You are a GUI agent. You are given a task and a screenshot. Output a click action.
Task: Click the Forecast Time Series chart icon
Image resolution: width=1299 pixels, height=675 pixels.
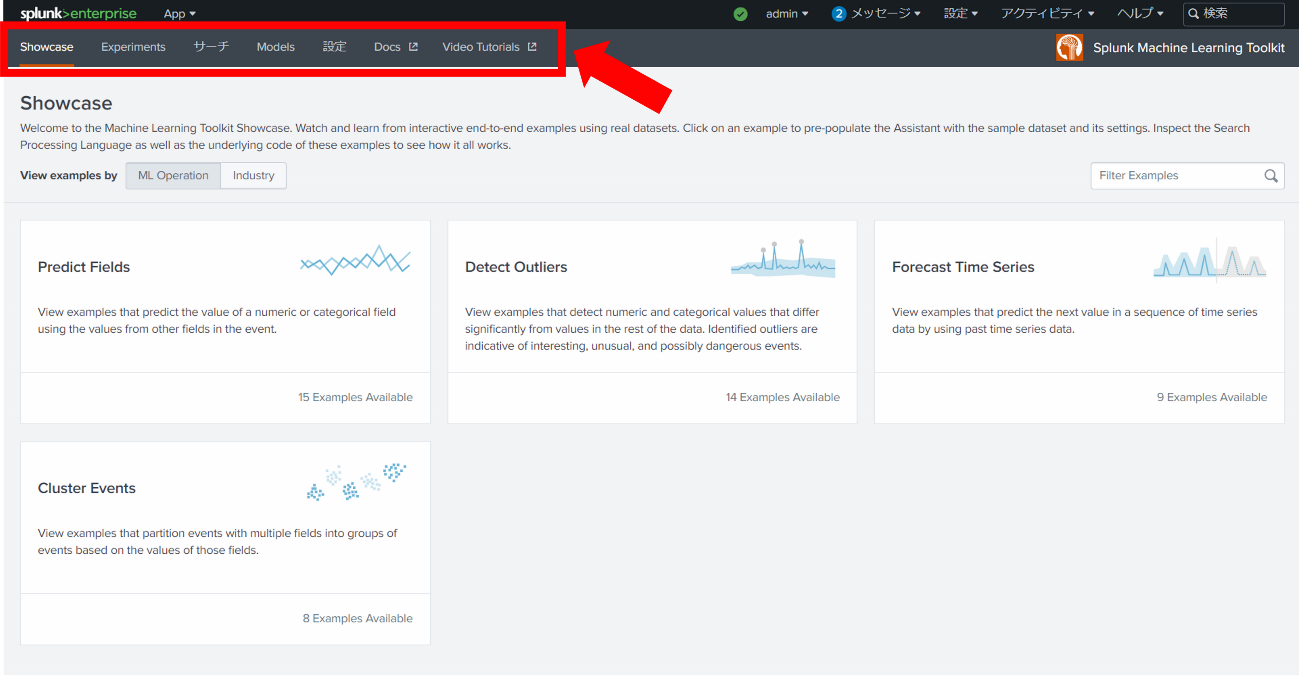(x=1209, y=262)
